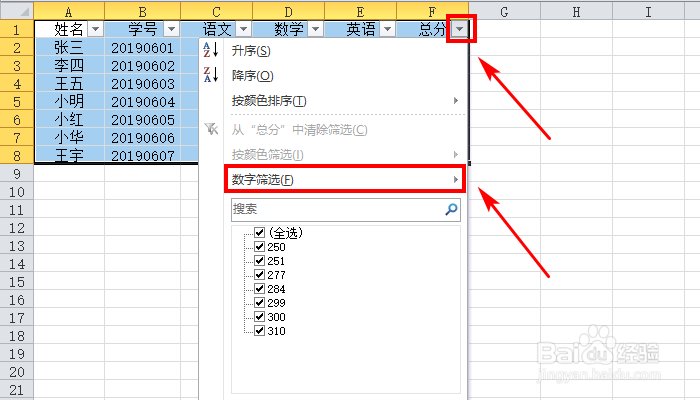700x400 pixels.
Task: Select row 10 header
Action: (x=17, y=192)
